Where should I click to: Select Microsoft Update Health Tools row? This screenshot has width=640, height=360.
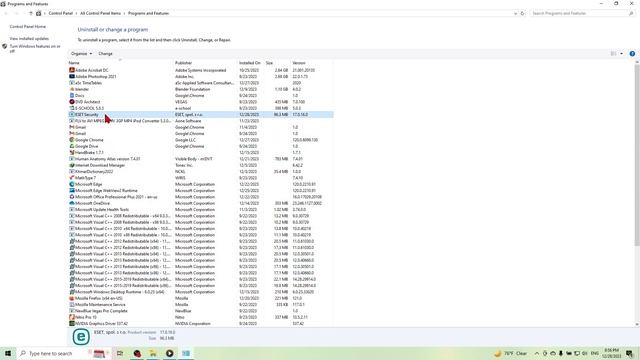(x=200, y=209)
